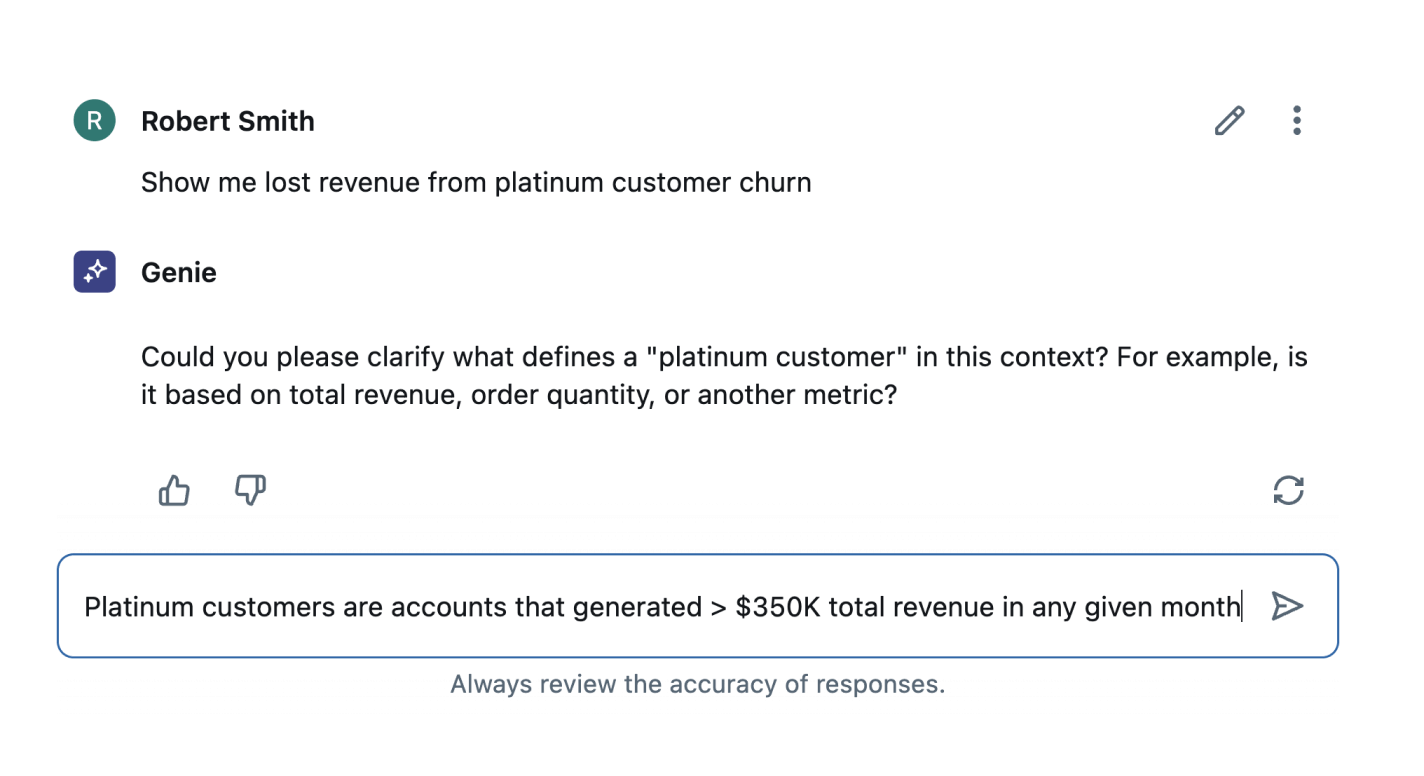Focus the chat message input field

tap(660, 606)
